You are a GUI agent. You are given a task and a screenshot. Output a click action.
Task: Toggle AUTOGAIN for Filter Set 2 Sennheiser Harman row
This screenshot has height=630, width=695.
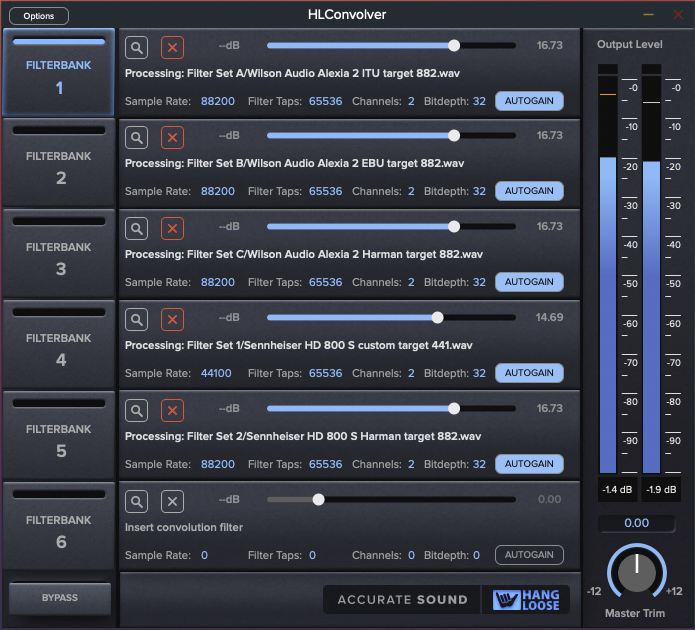529,464
